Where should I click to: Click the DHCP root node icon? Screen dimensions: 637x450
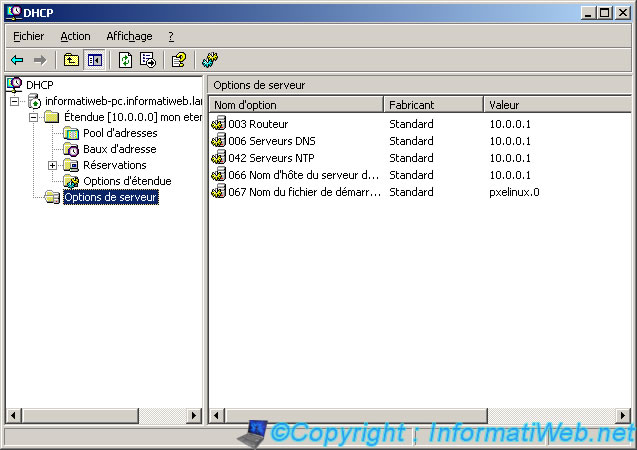(x=14, y=84)
